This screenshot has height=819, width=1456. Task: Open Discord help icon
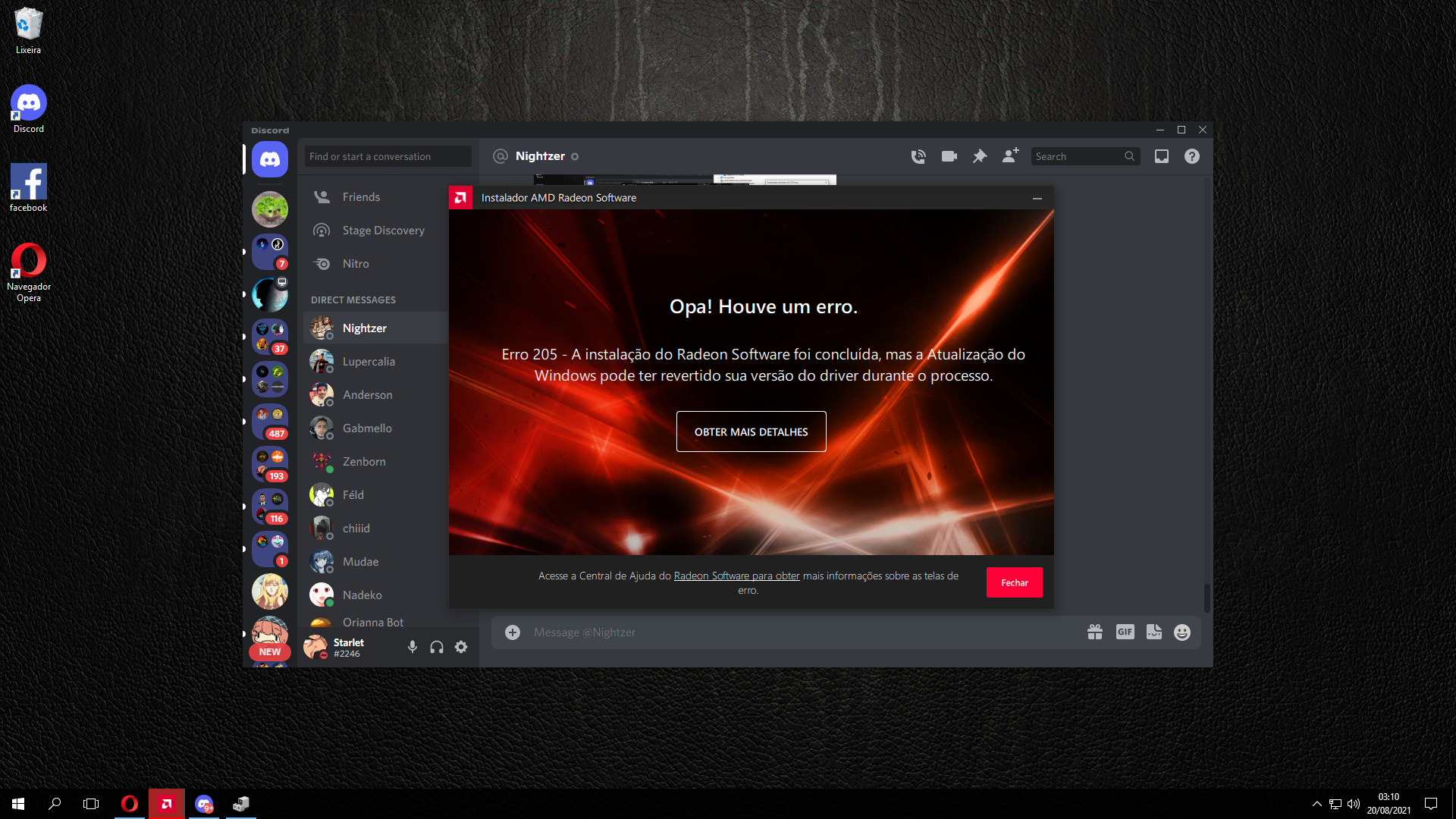point(1192,156)
